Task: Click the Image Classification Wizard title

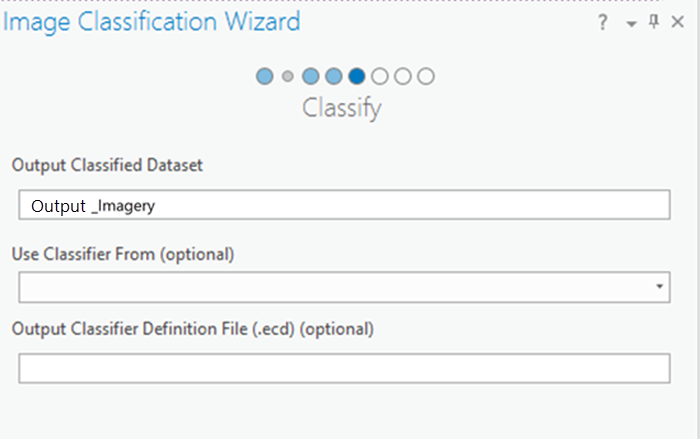Action: tap(151, 22)
